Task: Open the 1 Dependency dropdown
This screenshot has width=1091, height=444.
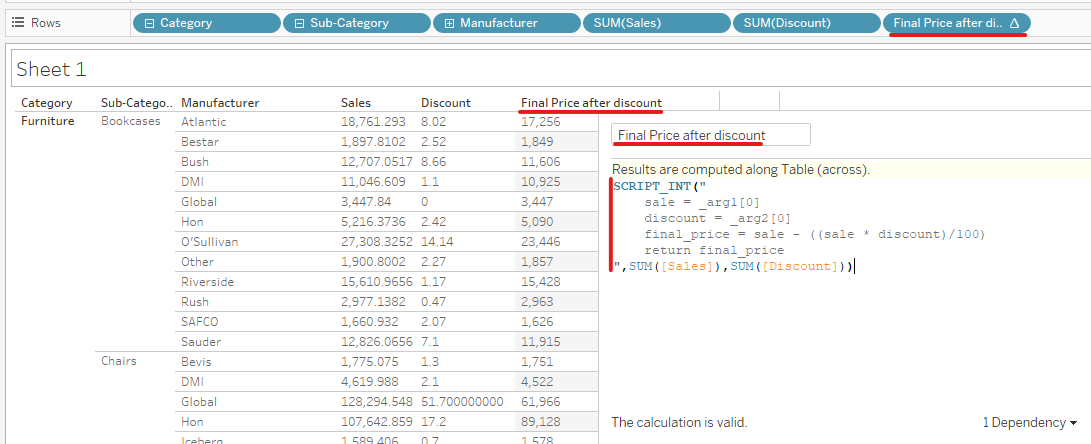Action: (1029, 423)
